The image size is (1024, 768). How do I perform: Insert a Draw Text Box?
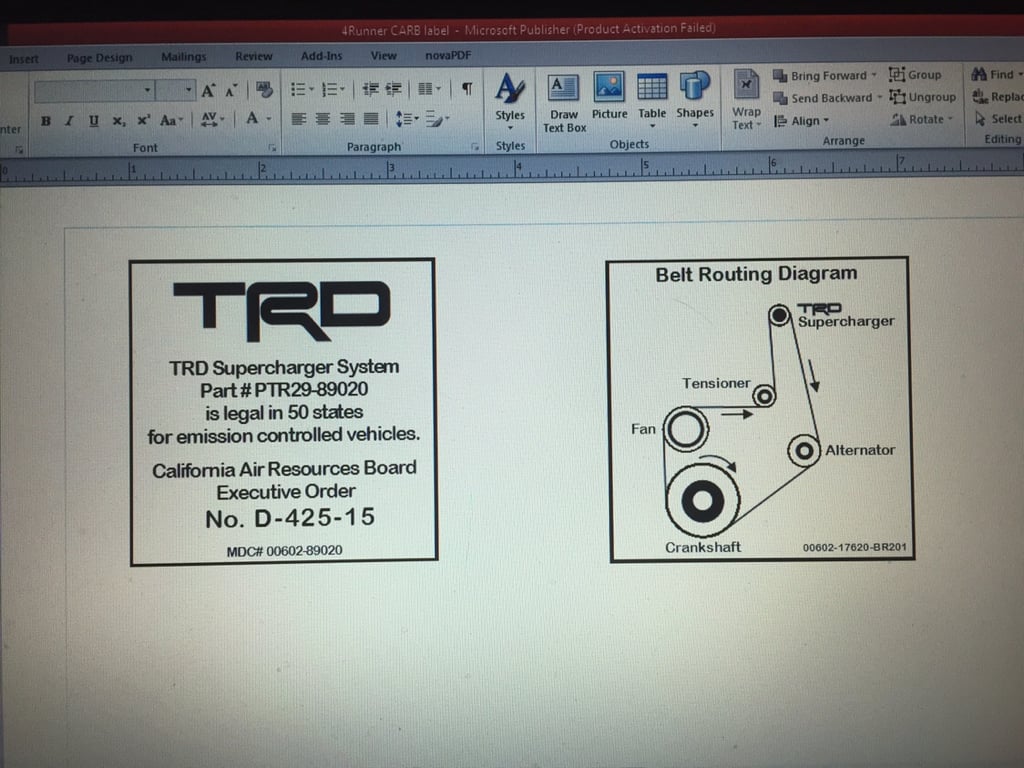coord(564,103)
